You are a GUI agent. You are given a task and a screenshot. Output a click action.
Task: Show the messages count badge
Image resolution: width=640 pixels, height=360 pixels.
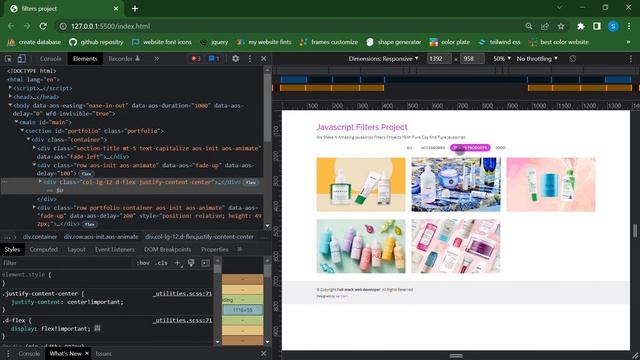point(214,59)
